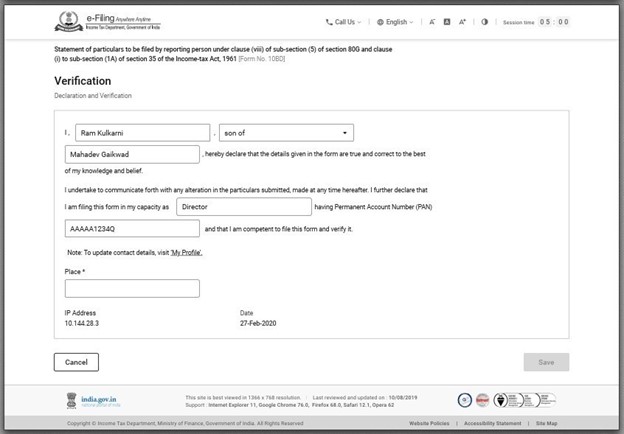This screenshot has height=434, width=624.
Task: Decrease font size with the A- icon
Action: (x=432, y=21)
